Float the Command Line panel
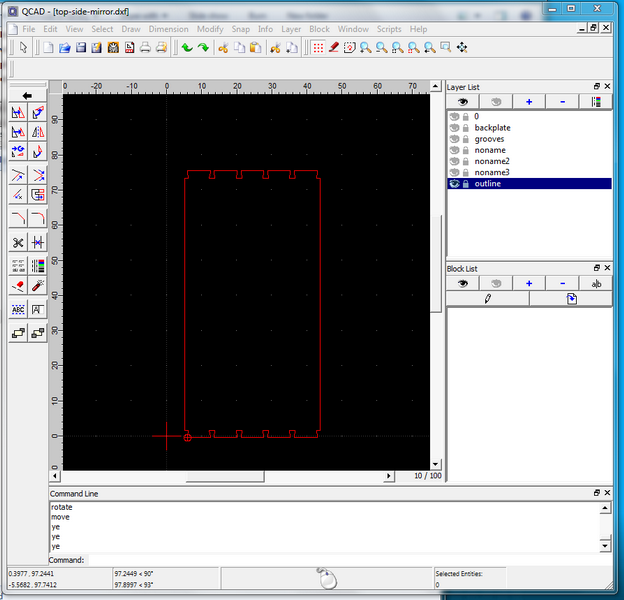The image size is (624, 600). click(x=597, y=493)
